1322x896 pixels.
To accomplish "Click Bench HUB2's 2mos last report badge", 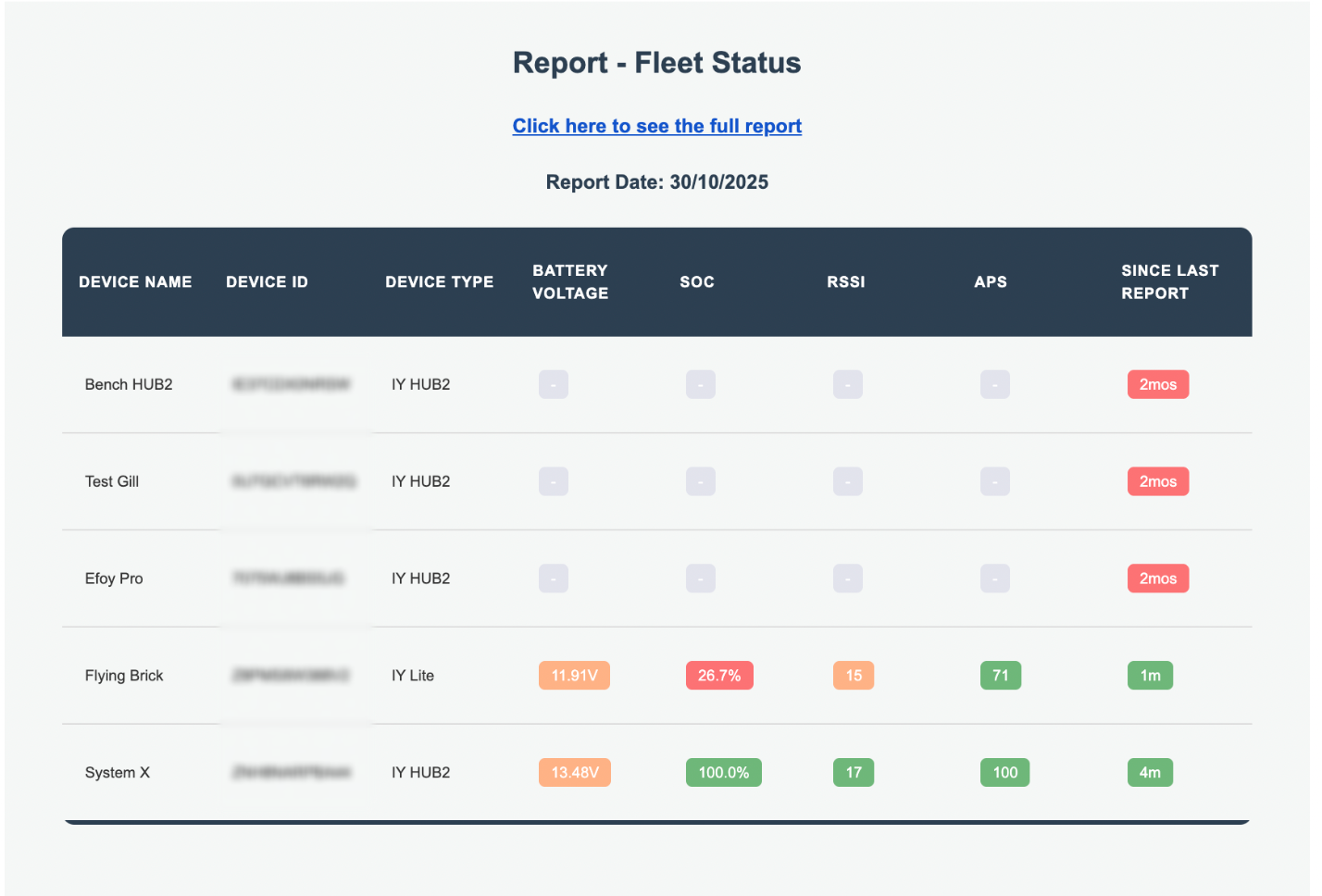I will [1157, 384].
